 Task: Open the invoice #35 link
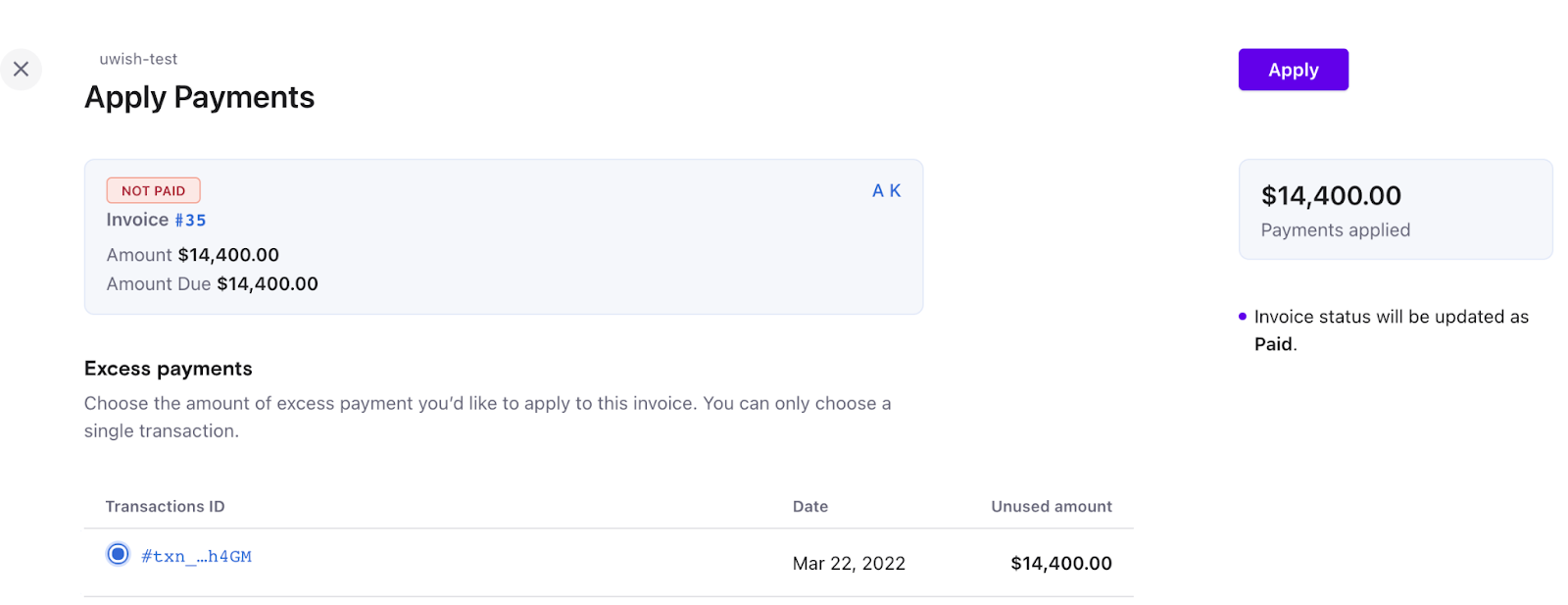coord(190,221)
